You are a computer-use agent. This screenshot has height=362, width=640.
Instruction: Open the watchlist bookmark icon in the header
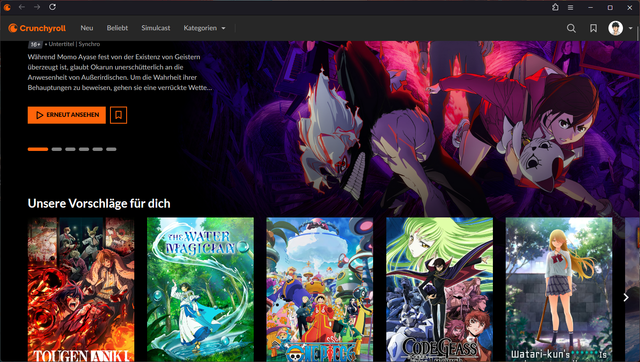593,28
